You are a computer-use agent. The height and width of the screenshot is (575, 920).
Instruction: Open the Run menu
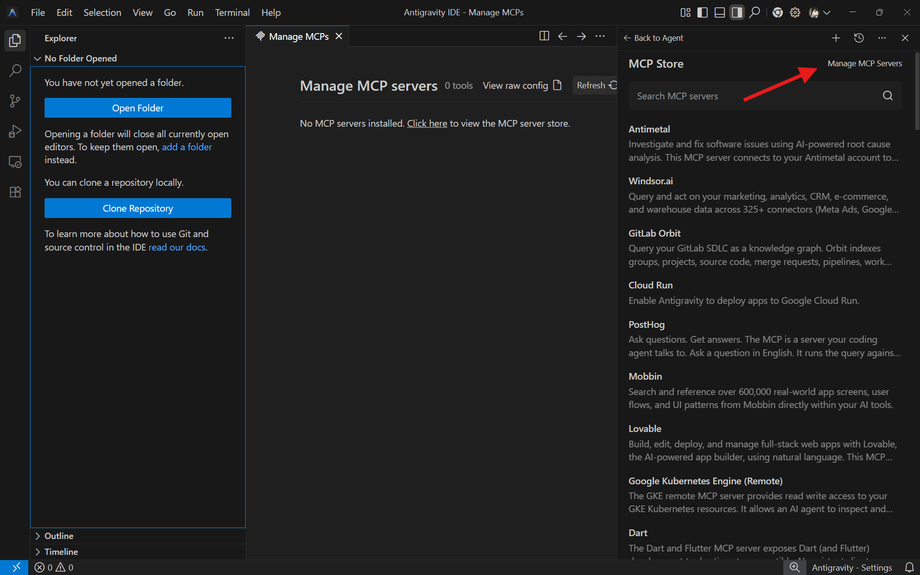point(195,12)
